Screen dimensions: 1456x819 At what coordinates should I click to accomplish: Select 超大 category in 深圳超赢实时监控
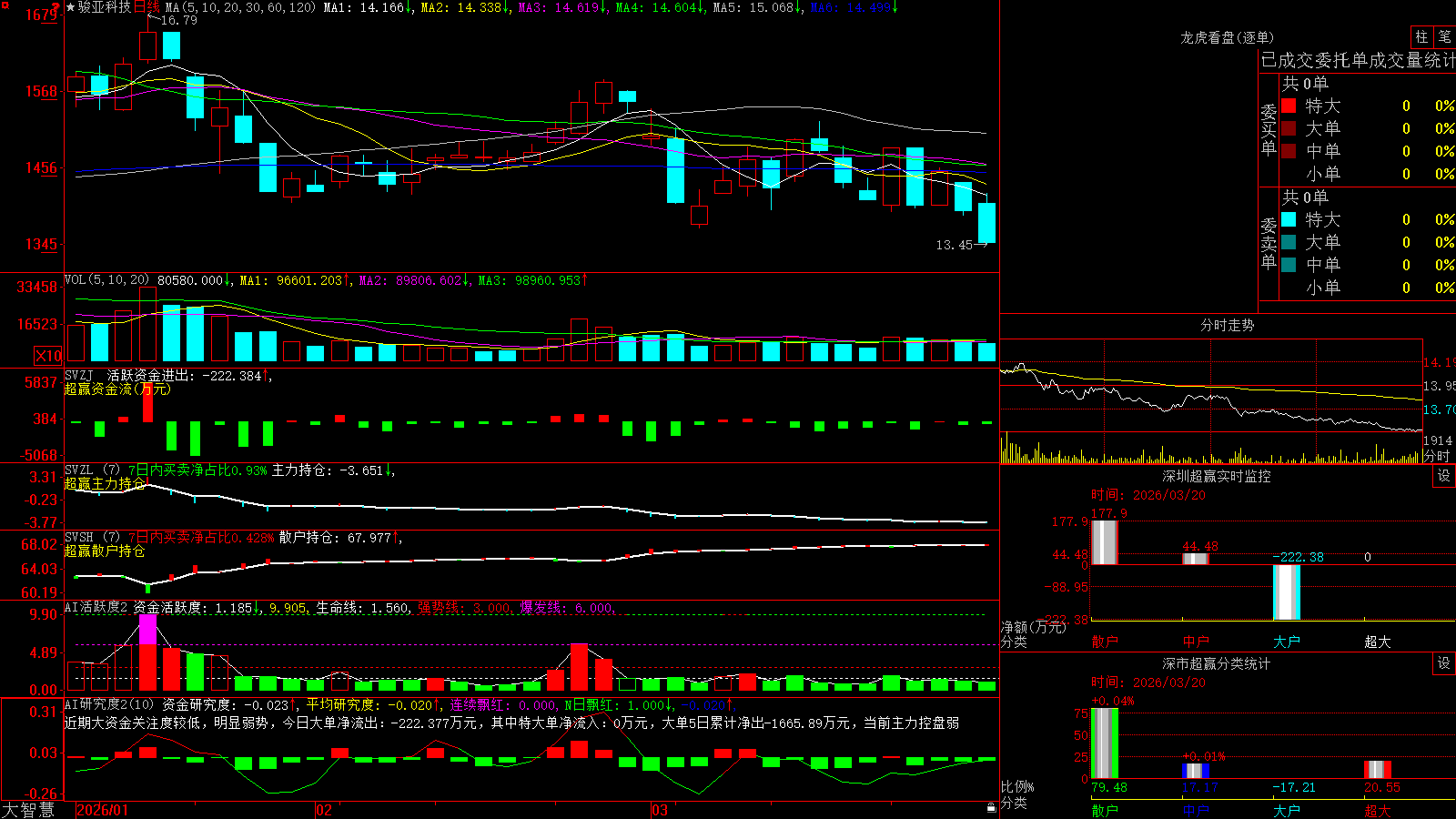pos(1378,642)
